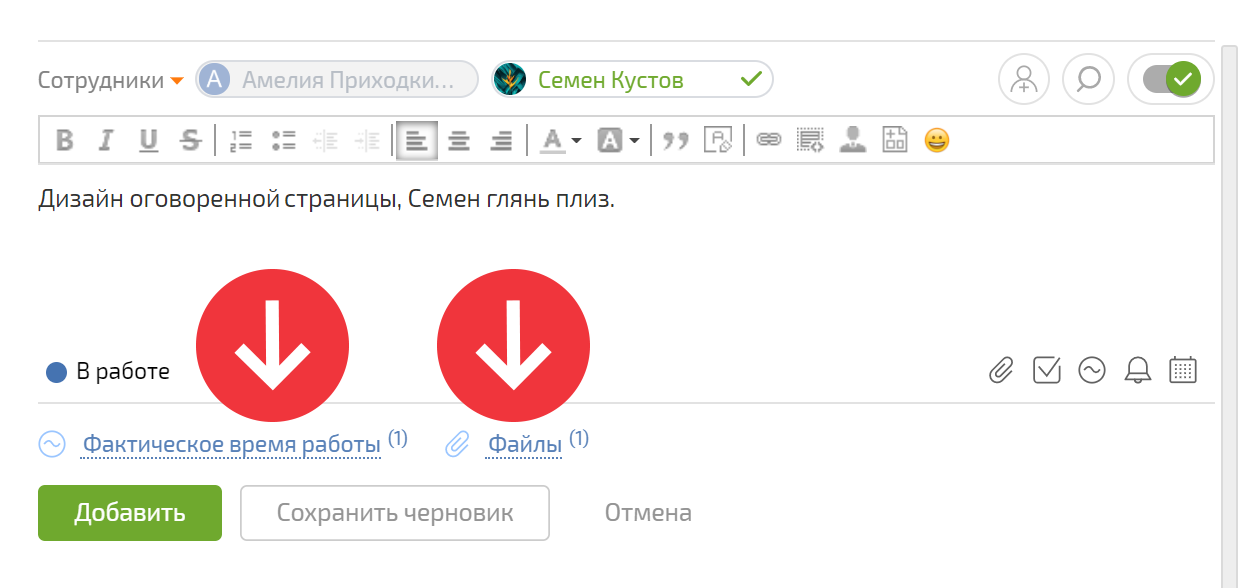Open the background color dropdown arrow

coord(635,142)
